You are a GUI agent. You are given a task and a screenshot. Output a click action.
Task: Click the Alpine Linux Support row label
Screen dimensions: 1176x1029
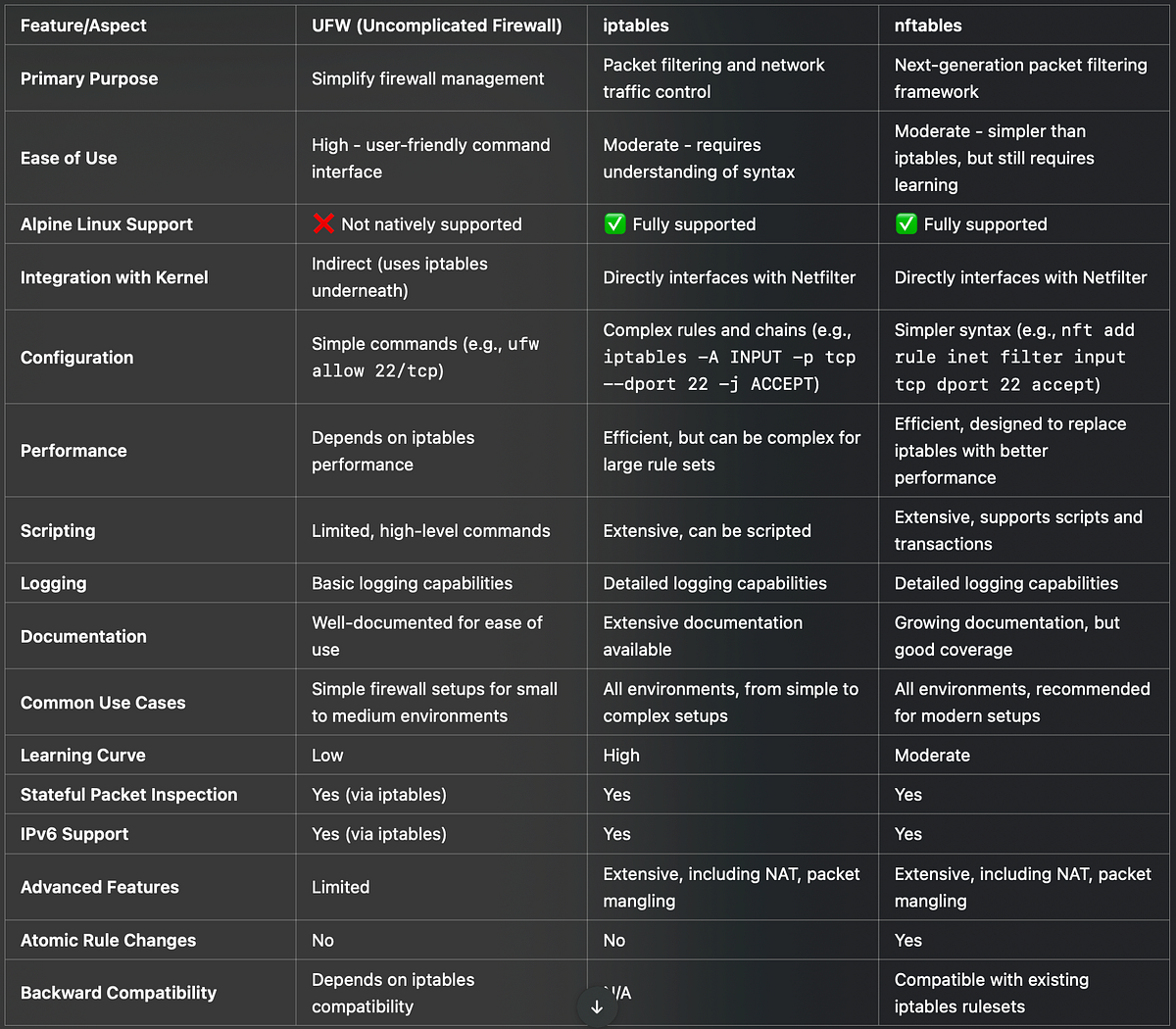106,224
